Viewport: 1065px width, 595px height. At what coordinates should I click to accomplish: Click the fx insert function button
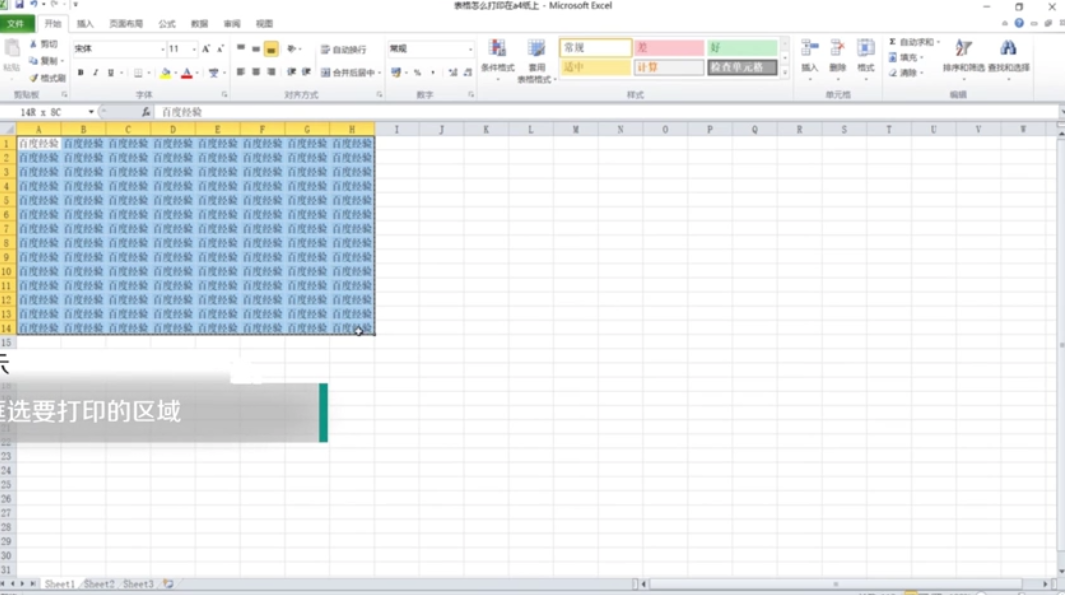pyautogui.click(x=145, y=112)
